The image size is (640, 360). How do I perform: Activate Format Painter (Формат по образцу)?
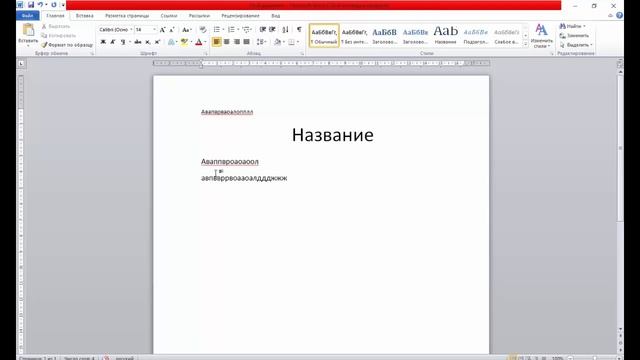pos(67,45)
